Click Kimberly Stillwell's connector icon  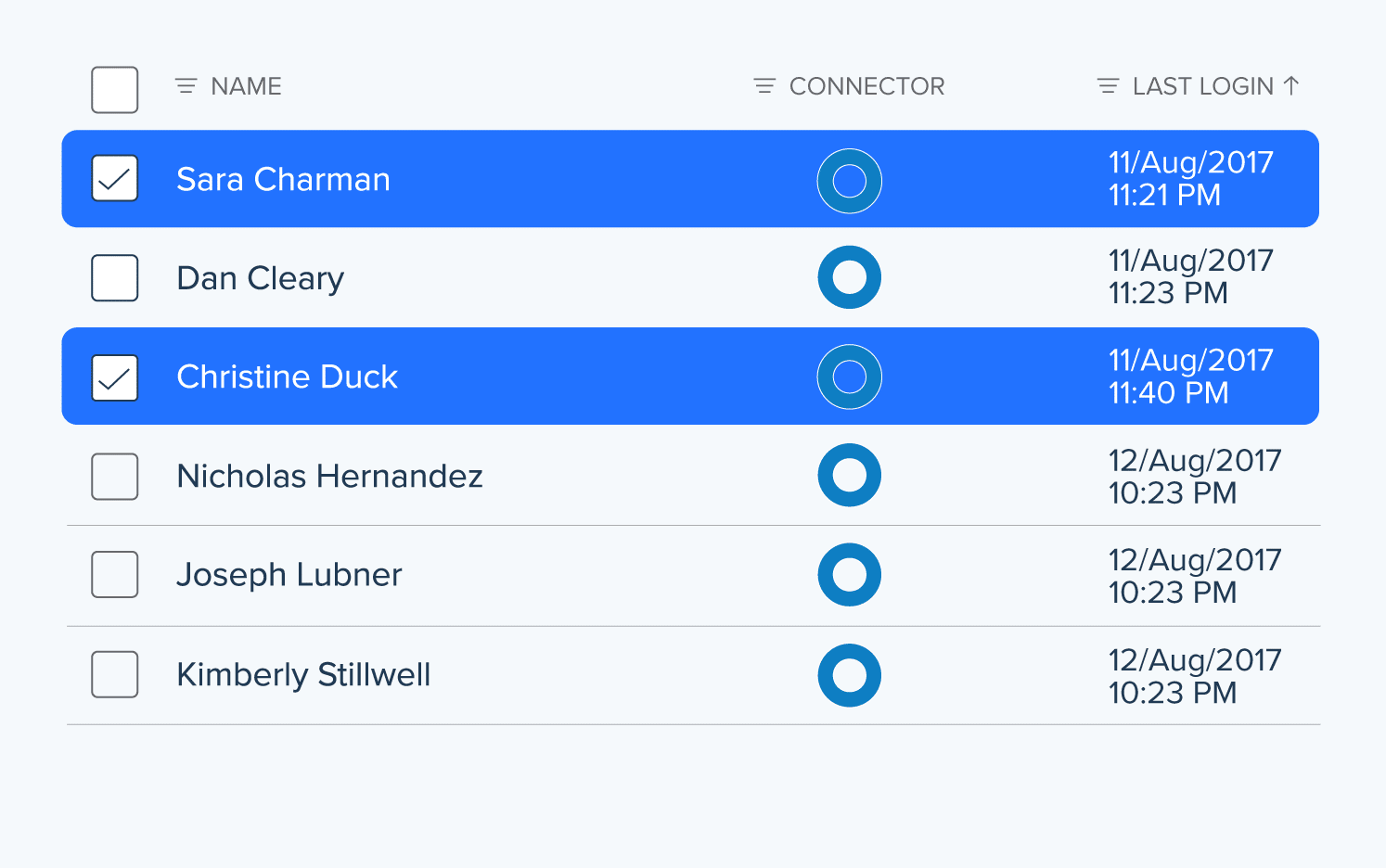pyautogui.click(x=849, y=675)
